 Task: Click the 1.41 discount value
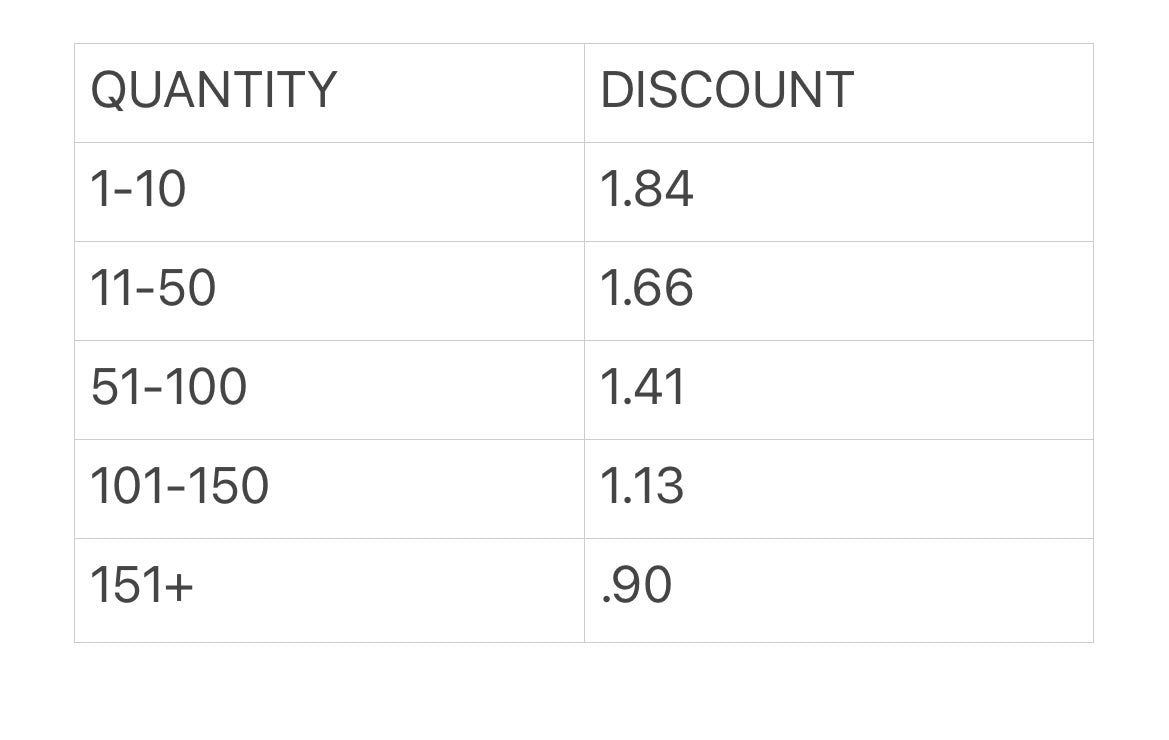[643, 387]
